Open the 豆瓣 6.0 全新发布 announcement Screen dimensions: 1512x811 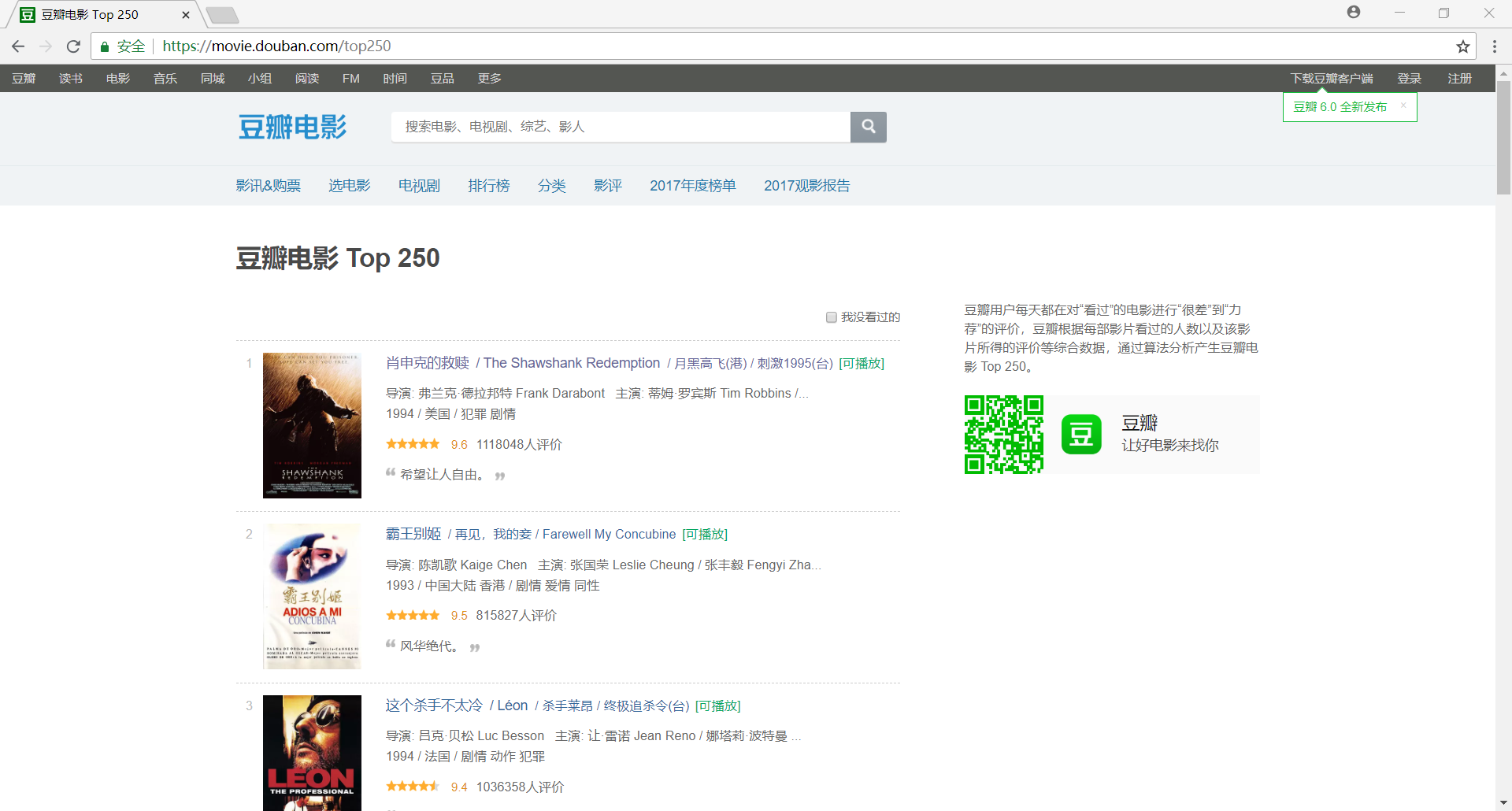[x=1340, y=106]
